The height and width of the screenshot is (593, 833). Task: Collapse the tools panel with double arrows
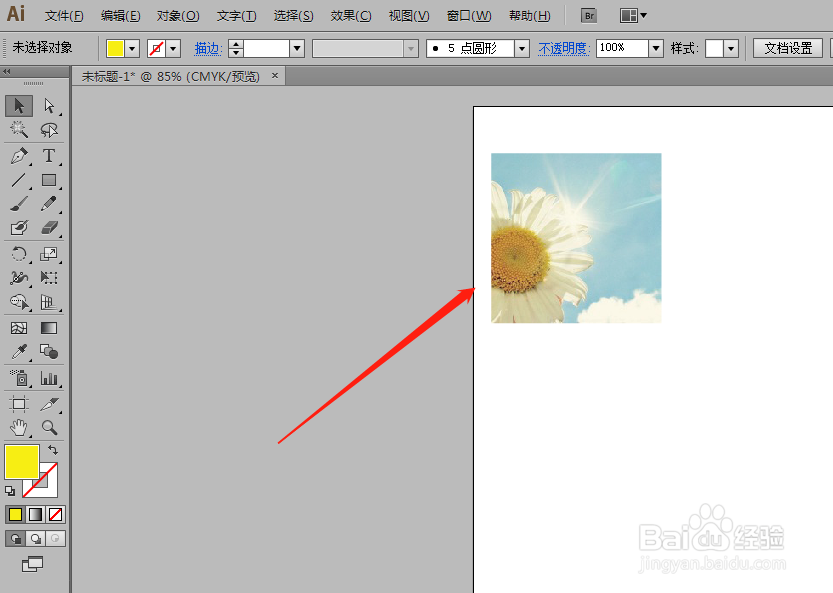point(6,71)
